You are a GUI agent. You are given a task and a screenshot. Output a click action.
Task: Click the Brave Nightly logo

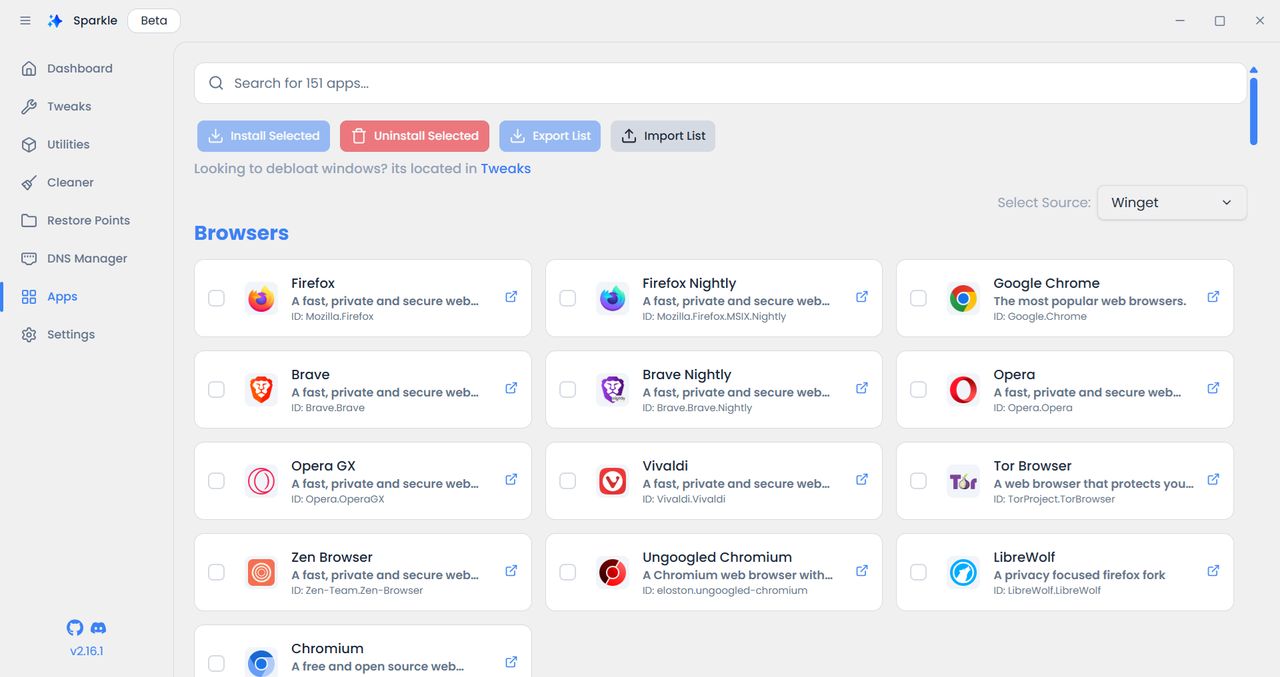(x=612, y=389)
